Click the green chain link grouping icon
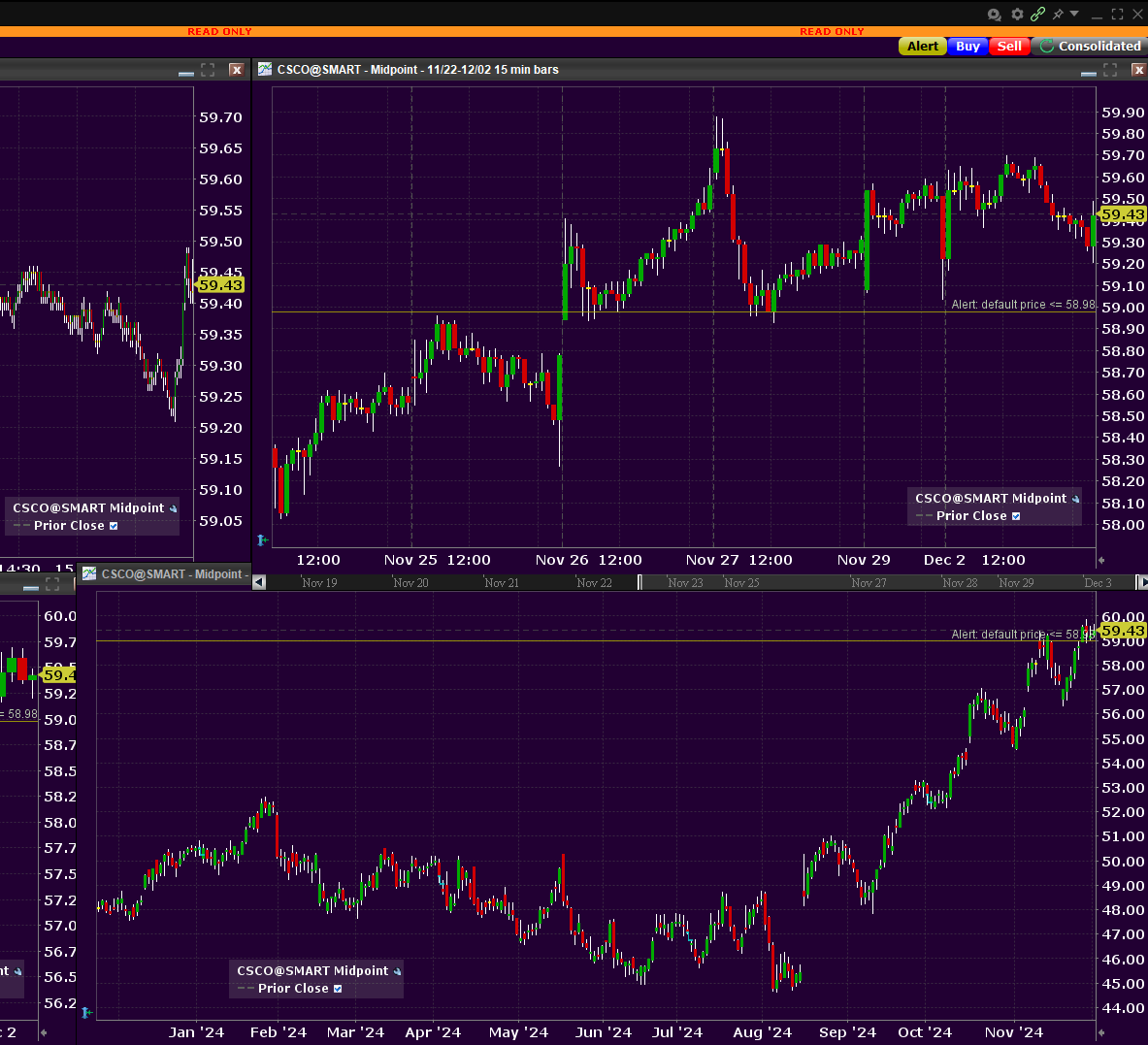Screen dimensions: 1148x1045 coord(1037,15)
